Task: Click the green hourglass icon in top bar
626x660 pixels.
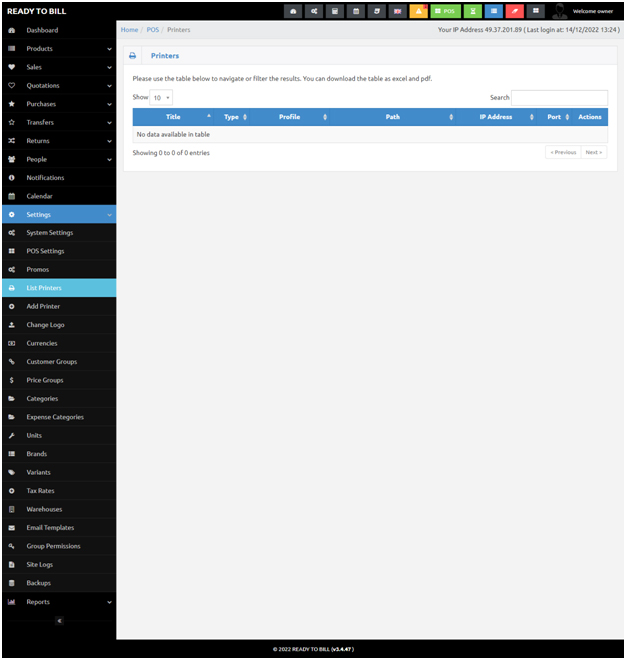Action: [473, 11]
